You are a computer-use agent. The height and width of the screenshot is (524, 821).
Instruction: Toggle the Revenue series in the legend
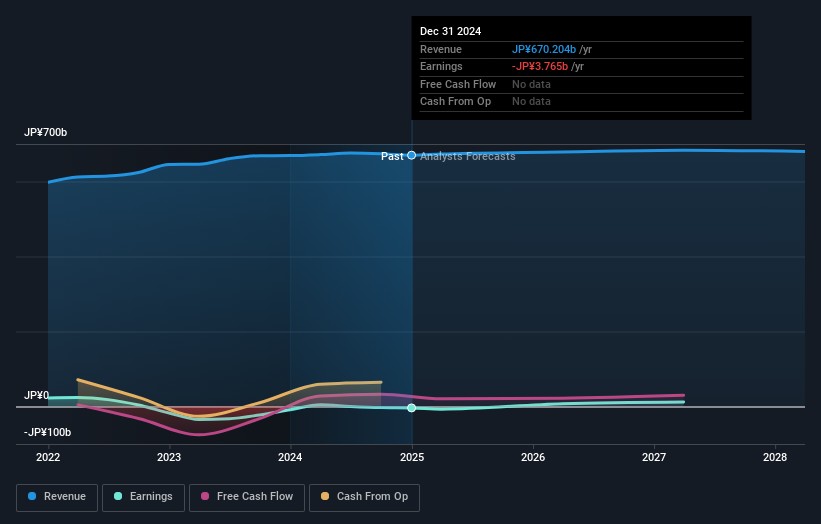pyautogui.click(x=57, y=496)
